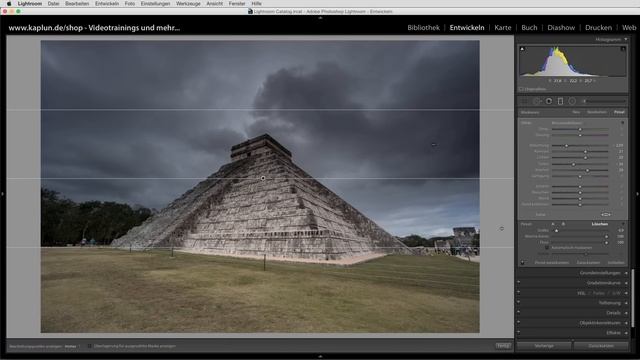Screen dimensions: 640x360
Task: Open the Datei menu
Action: coord(53,4)
